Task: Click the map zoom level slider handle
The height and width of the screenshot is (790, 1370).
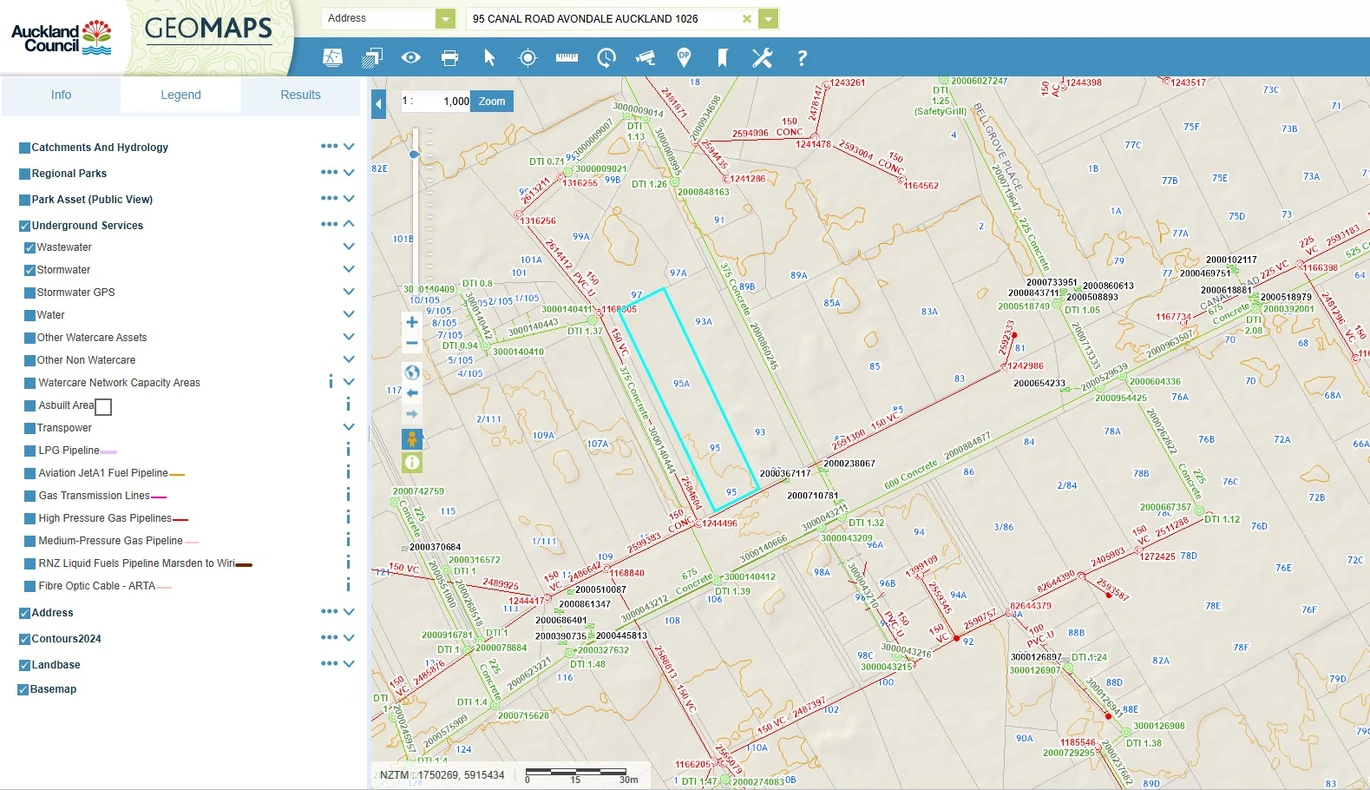Action: click(415, 155)
